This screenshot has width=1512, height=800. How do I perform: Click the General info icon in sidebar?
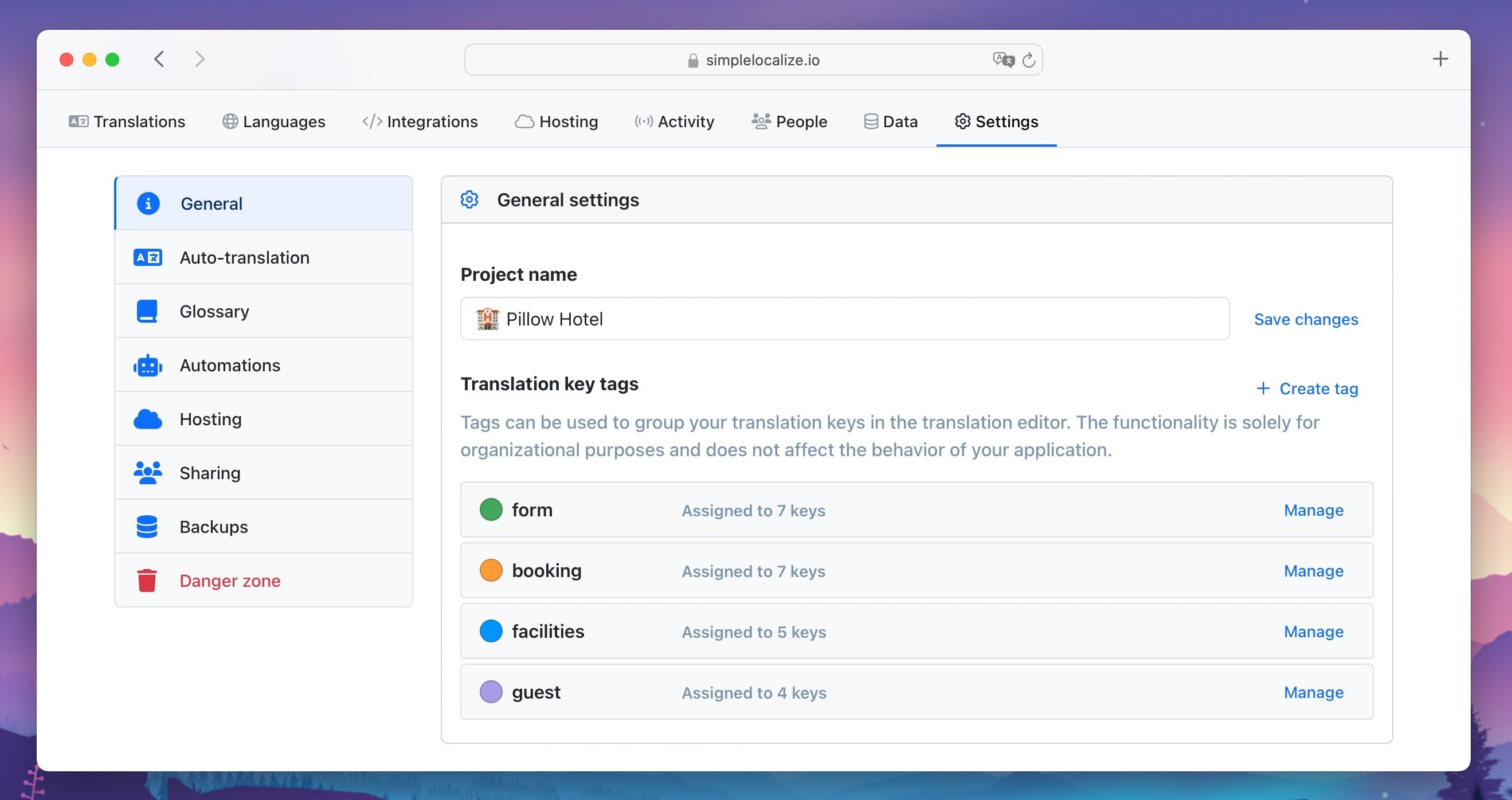click(x=148, y=203)
